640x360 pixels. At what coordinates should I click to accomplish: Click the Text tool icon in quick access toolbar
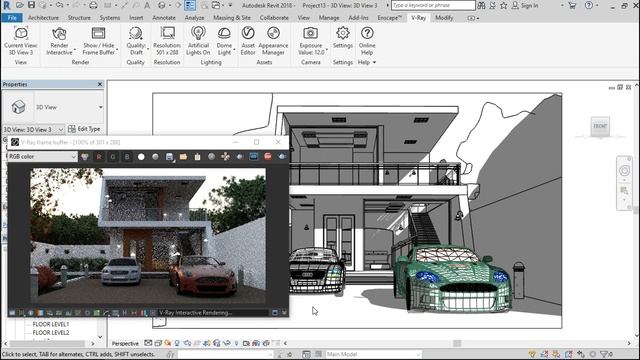147,5
